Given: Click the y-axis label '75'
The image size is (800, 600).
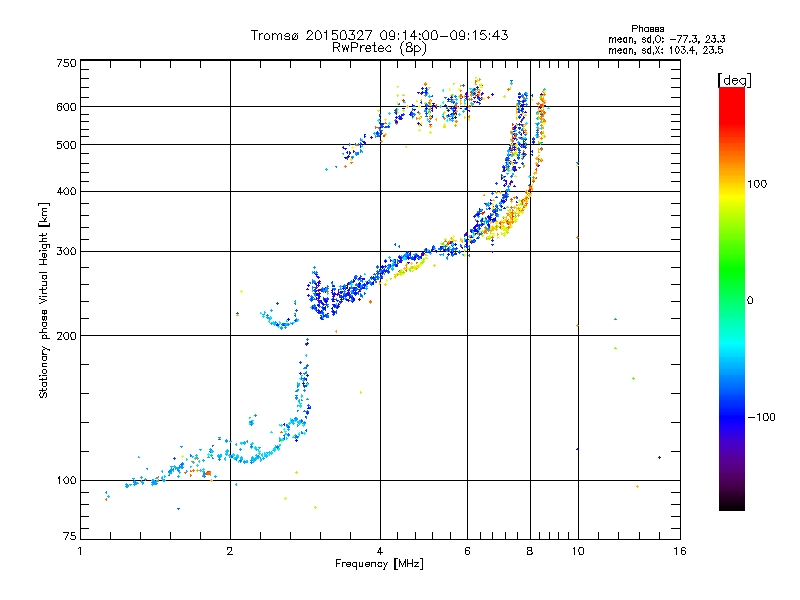Looking at the screenshot, I should point(69,536).
